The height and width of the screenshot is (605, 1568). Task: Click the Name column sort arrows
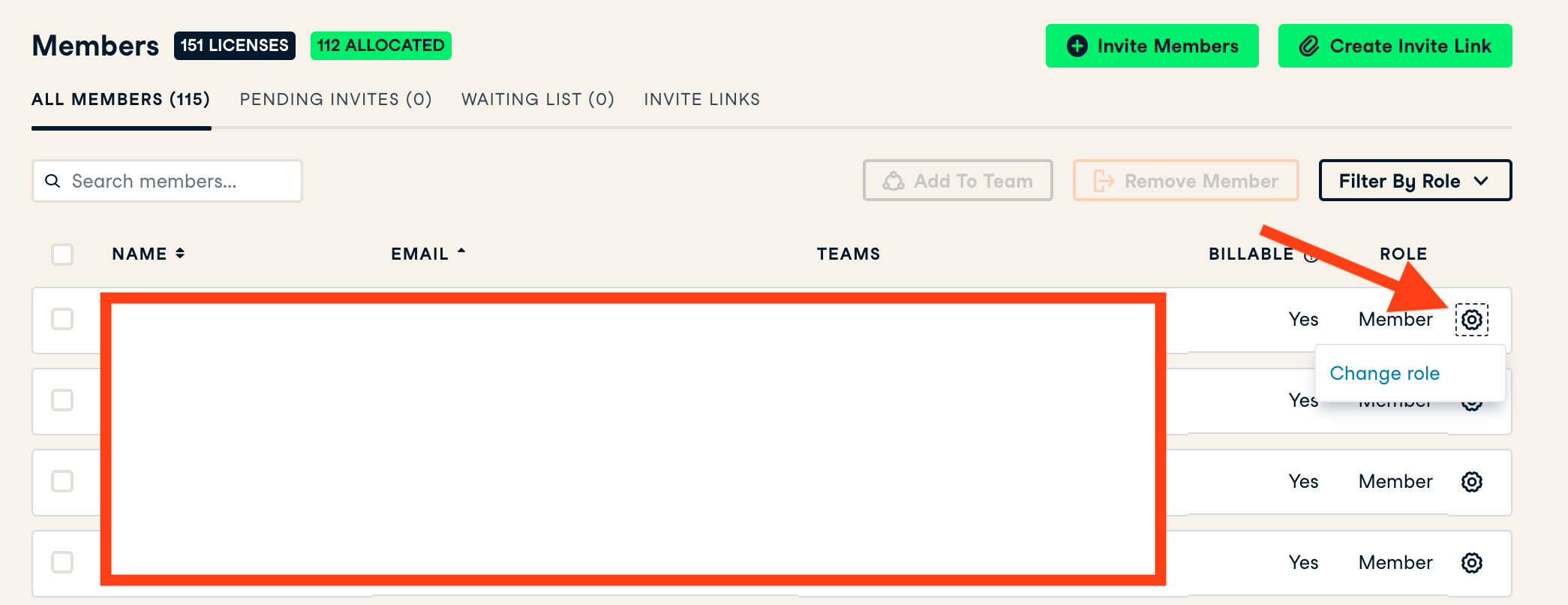pyautogui.click(x=180, y=254)
